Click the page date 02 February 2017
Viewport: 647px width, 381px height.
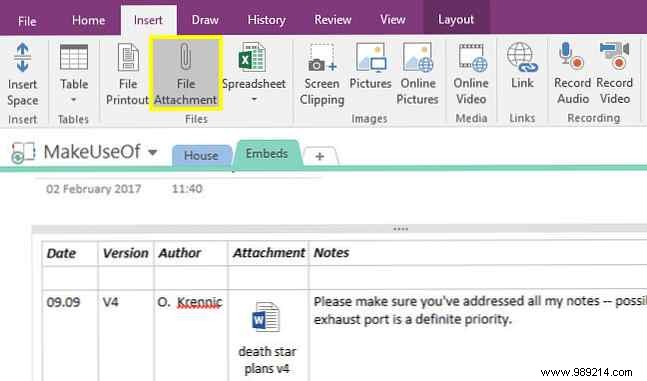[x=94, y=189]
